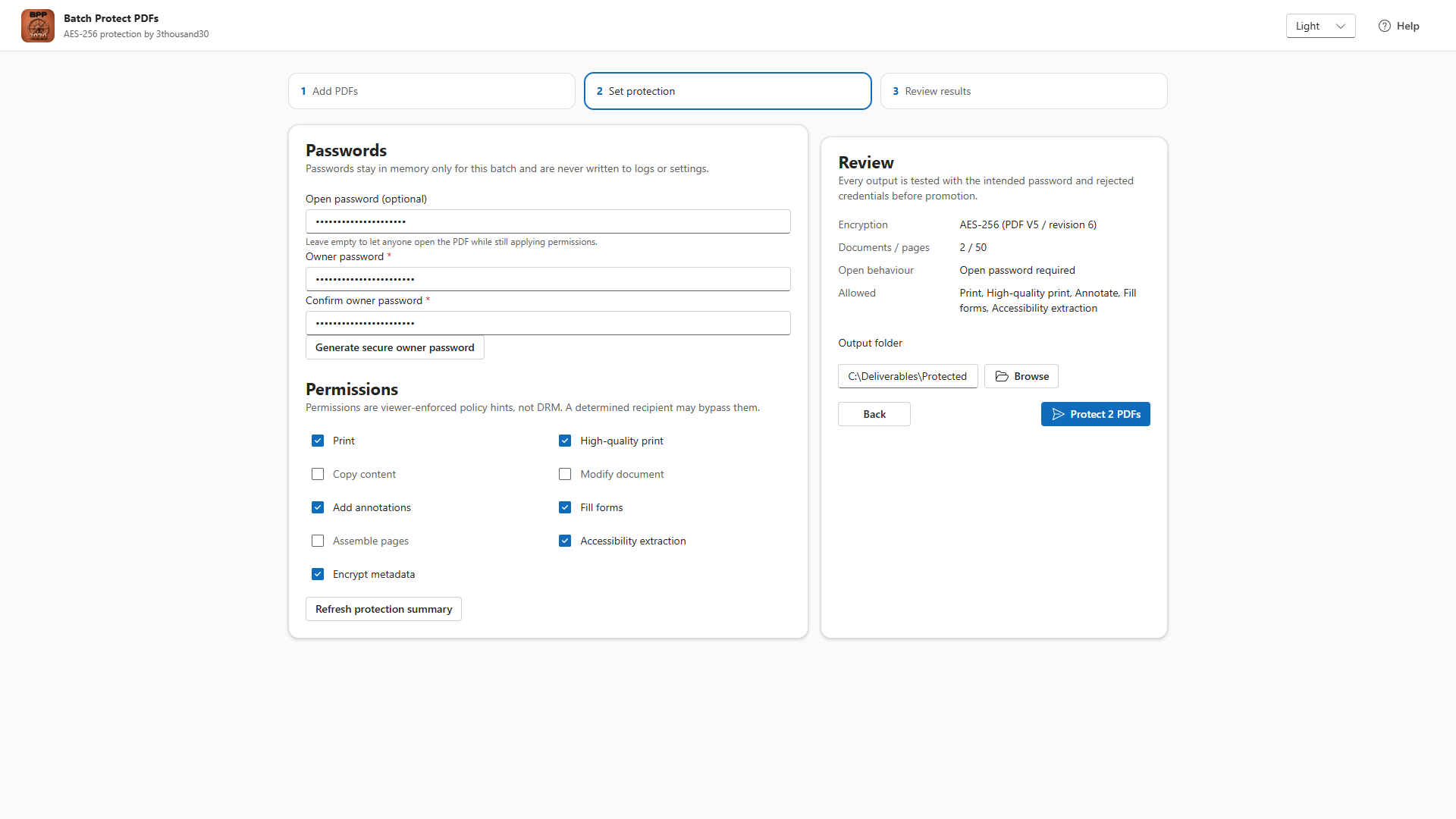This screenshot has height=819, width=1456.
Task: Click the Batch Protect PDFs app logo
Action: pyautogui.click(x=38, y=26)
